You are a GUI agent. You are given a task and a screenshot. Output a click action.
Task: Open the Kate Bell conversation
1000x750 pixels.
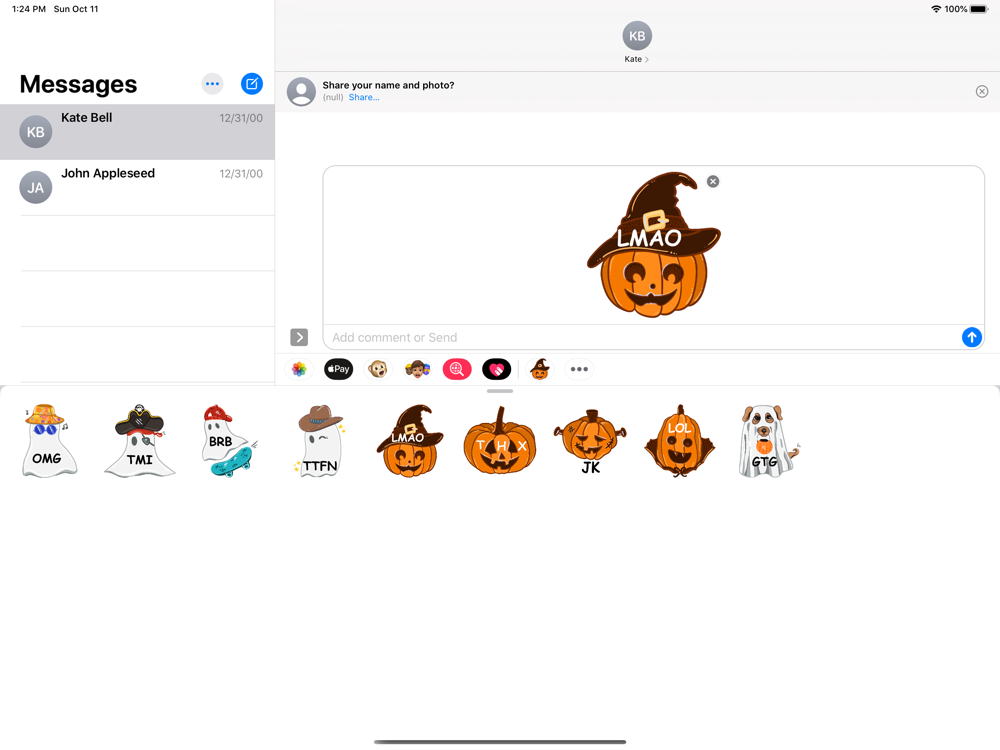pyautogui.click(x=137, y=132)
